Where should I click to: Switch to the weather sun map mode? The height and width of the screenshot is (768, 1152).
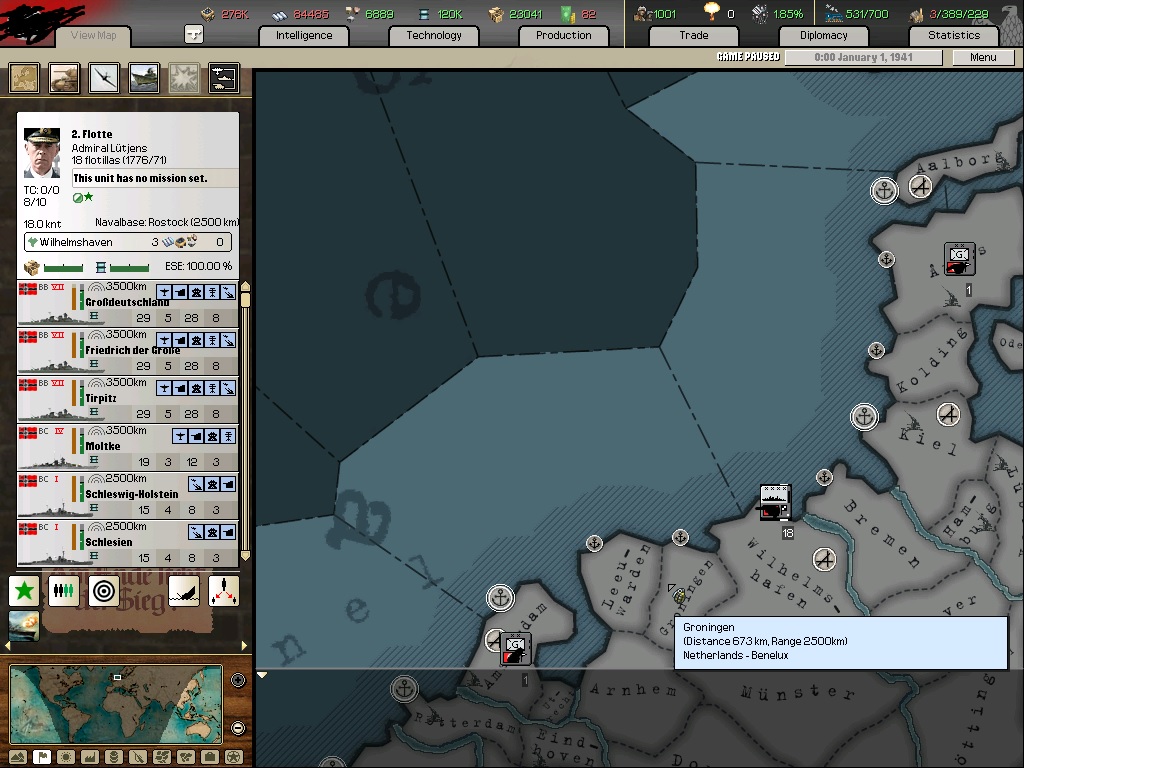[66, 757]
